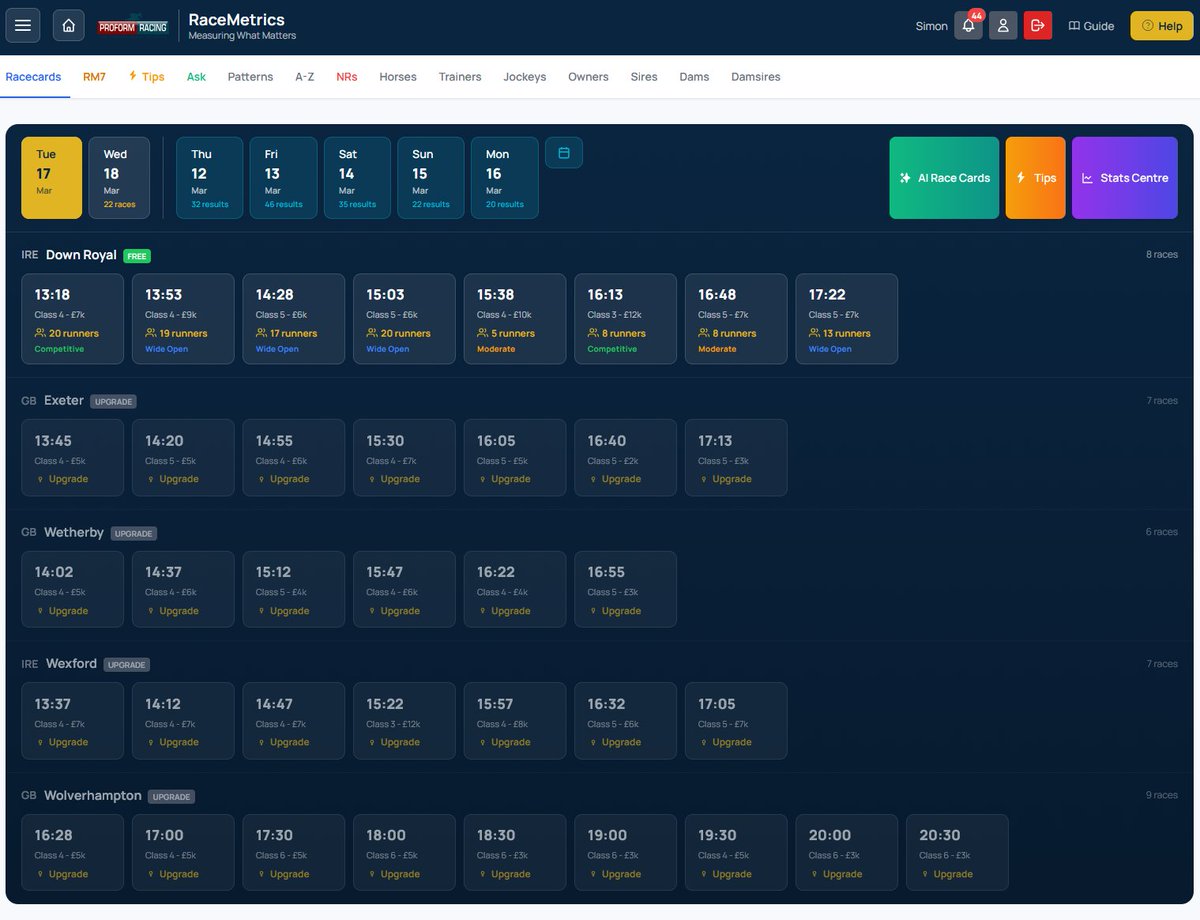Image resolution: width=1200 pixels, height=920 pixels.
Task: Click the UPGRADE badge next to Wexford
Action: point(127,665)
